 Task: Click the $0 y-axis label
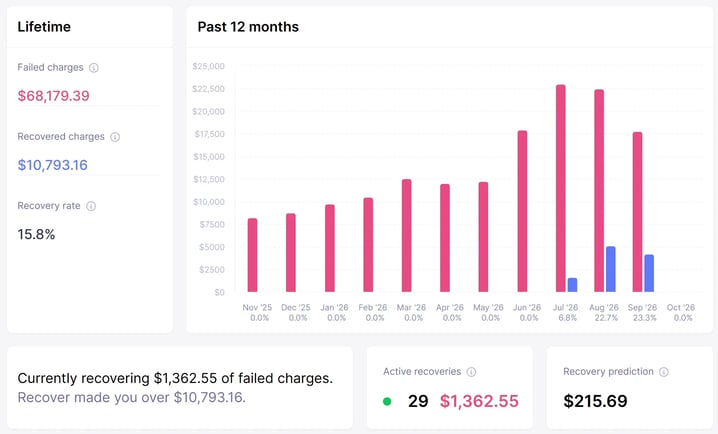[x=220, y=293]
